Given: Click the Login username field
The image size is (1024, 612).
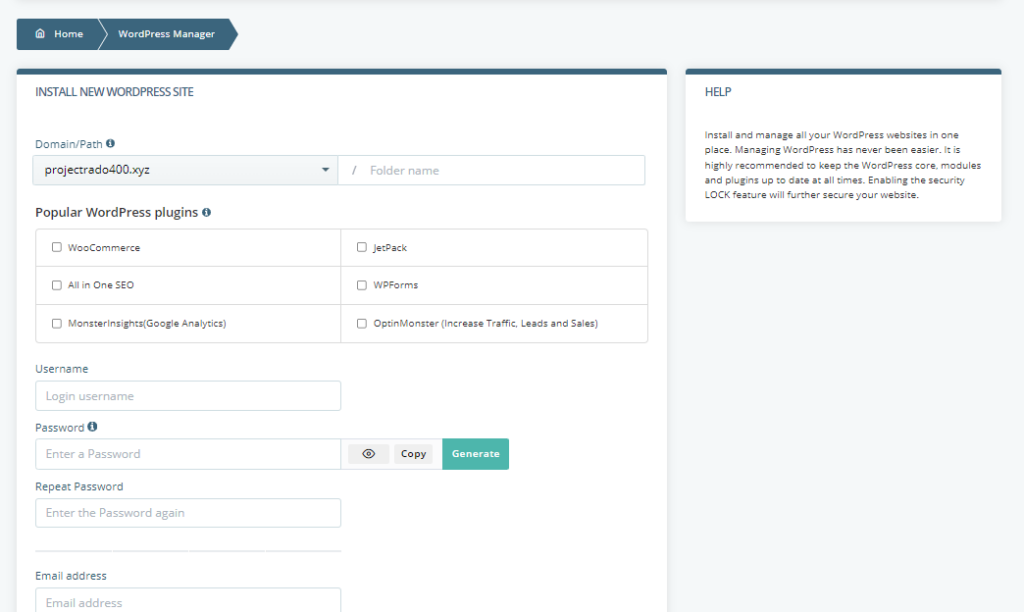Looking at the screenshot, I should point(188,395).
